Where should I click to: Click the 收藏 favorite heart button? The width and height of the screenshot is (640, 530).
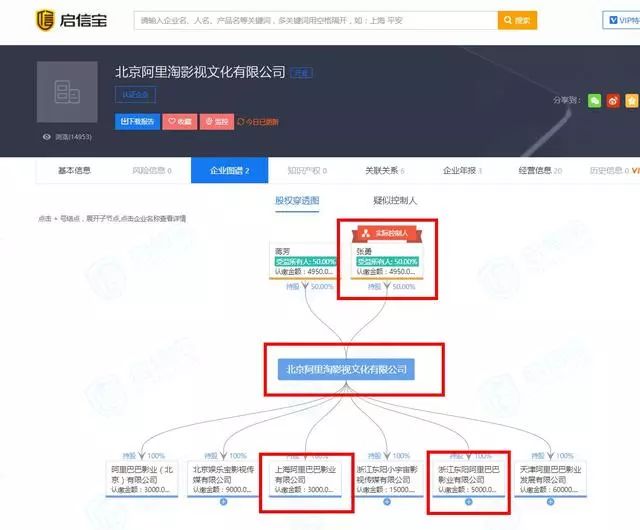pos(180,121)
